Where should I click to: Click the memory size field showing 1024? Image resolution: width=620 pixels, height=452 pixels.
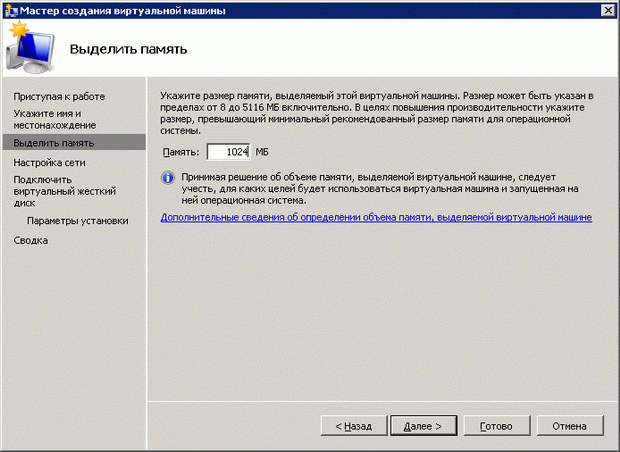coord(228,152)
